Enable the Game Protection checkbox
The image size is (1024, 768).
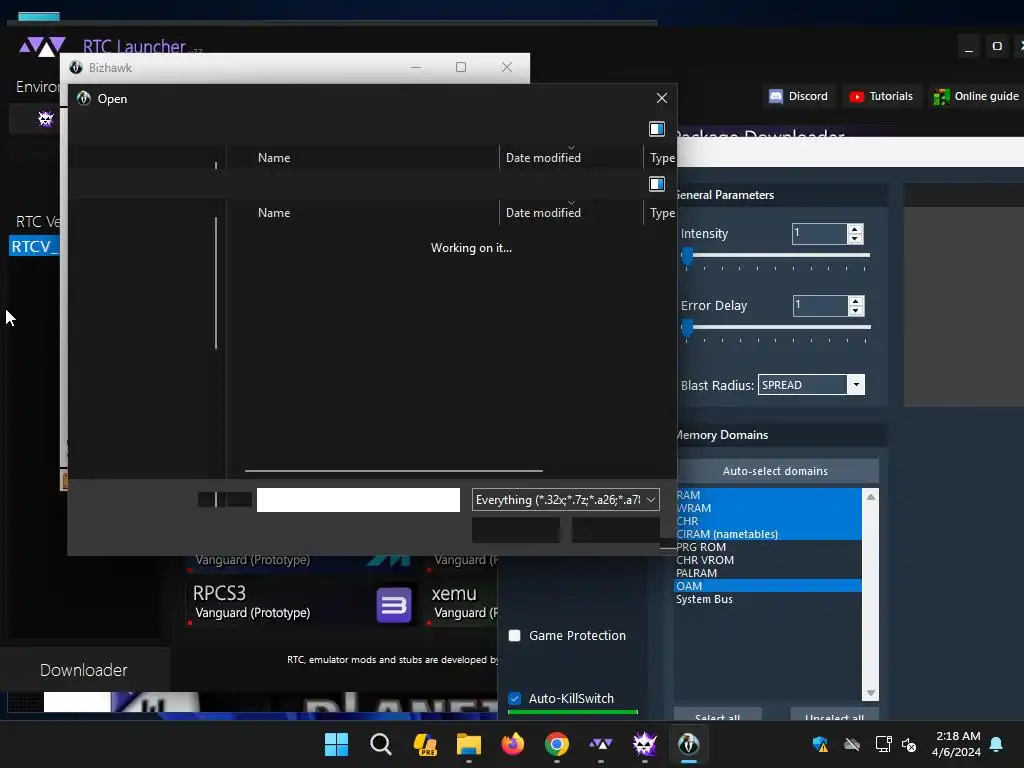515,635
